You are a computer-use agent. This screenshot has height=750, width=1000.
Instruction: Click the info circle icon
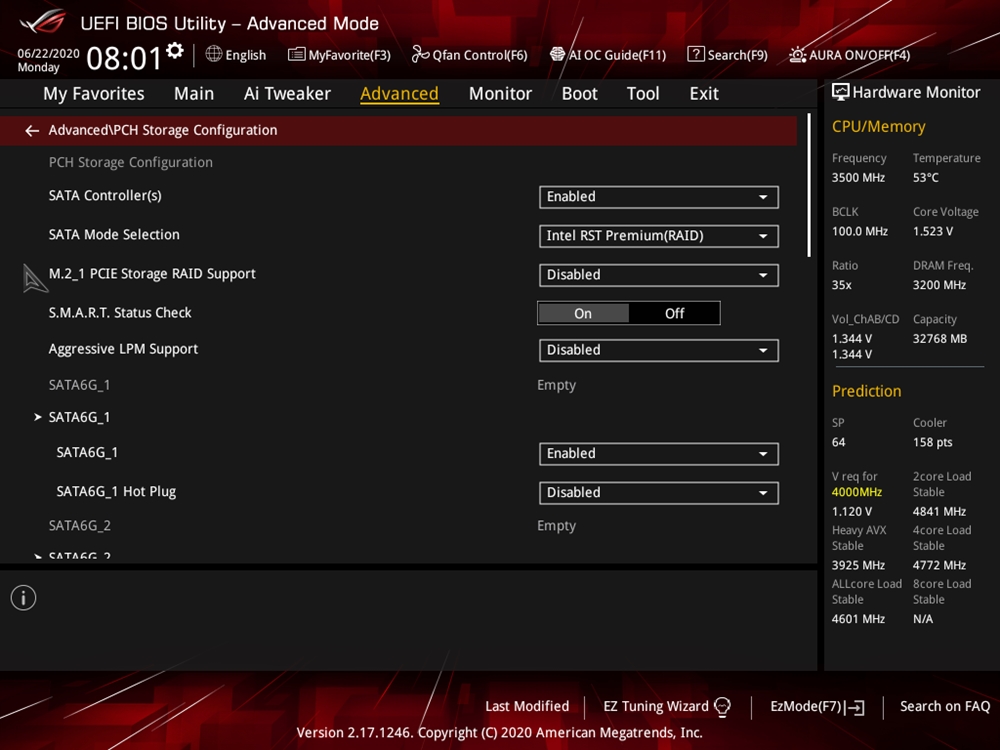click(x=24, y=598)
